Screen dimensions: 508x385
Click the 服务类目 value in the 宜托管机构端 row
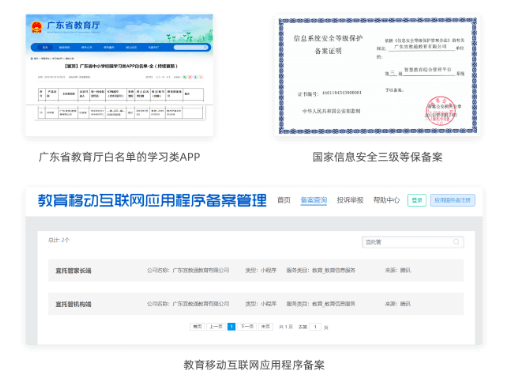tap(334, 304)
